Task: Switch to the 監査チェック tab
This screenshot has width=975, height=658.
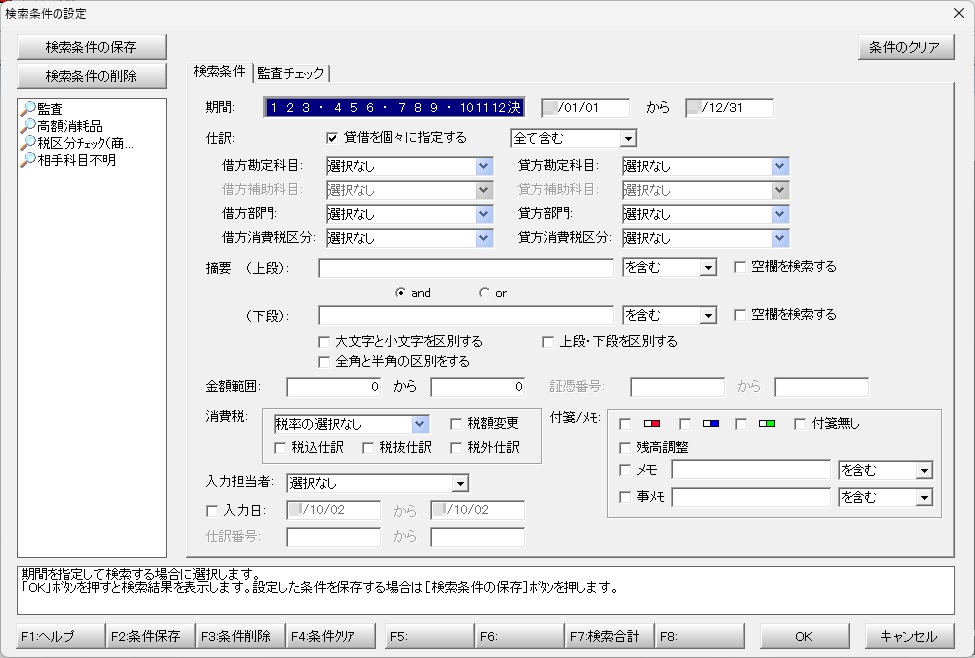Action: (290, 73)
